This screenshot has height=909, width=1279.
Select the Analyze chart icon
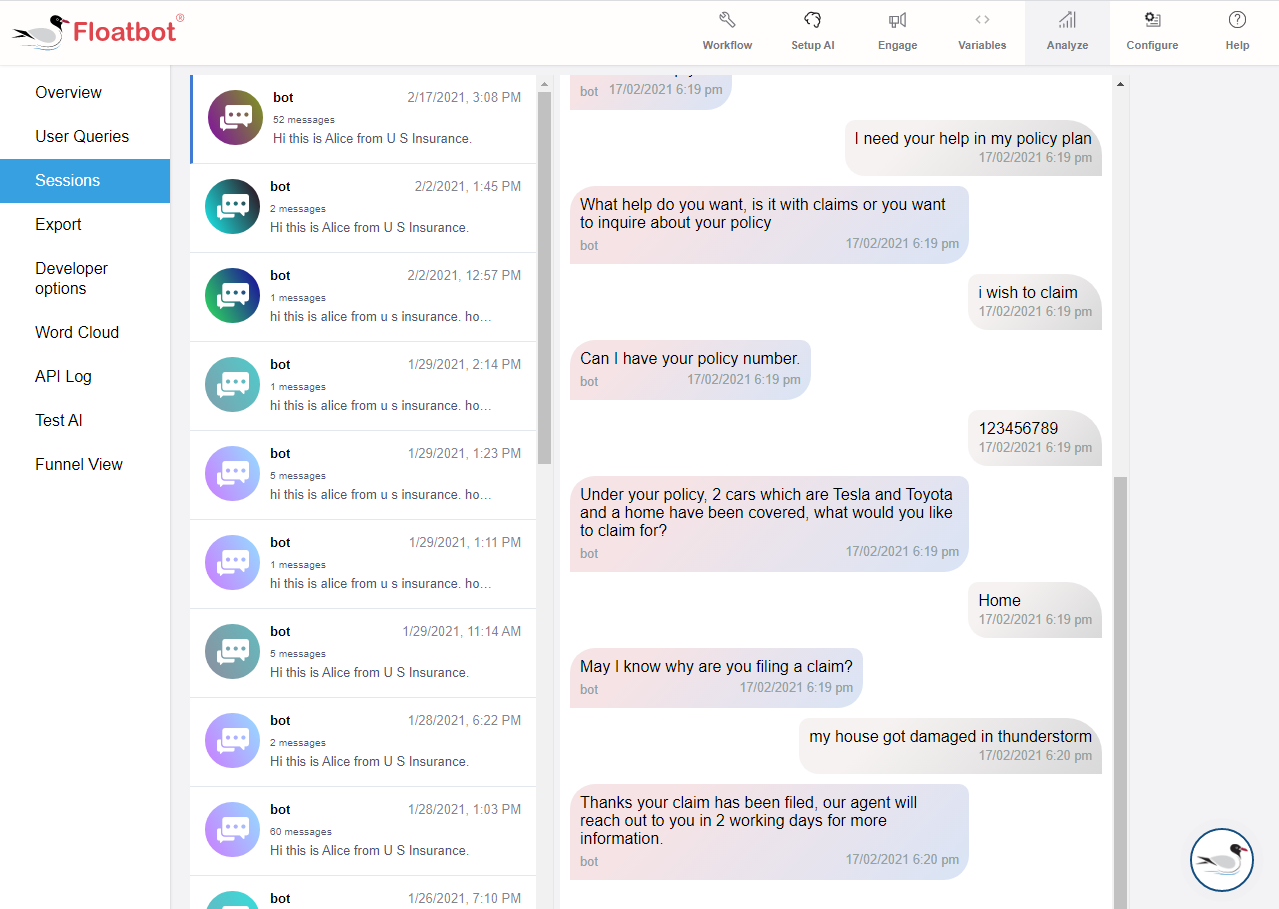[x=1066, y=30]
